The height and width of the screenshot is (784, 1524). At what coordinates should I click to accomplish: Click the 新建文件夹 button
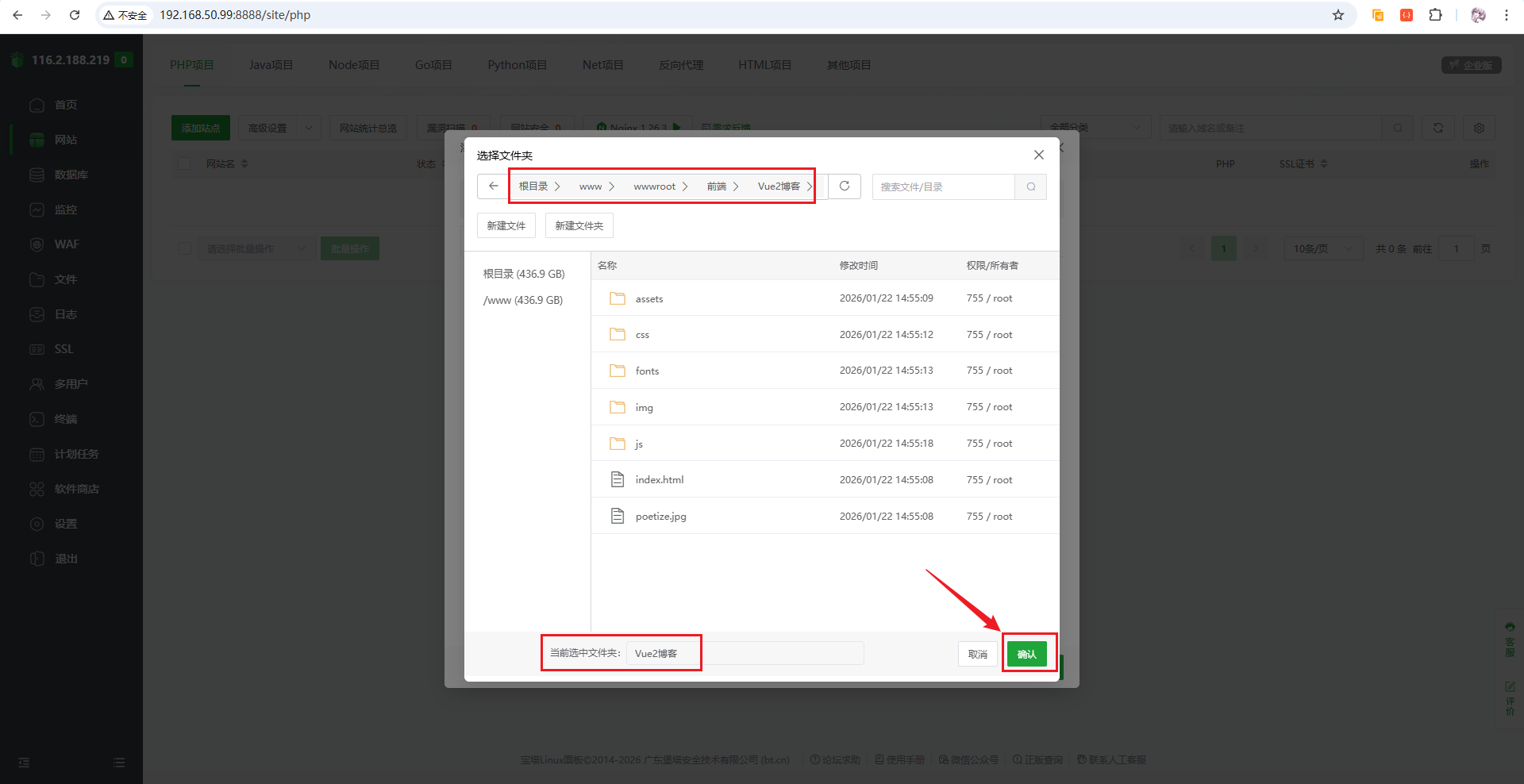[x=579, y=226]
